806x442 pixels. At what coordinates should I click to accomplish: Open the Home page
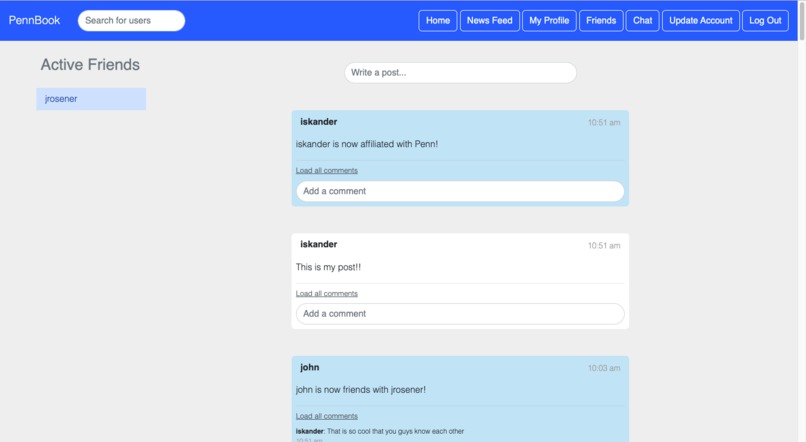click(x=437, y=21)
